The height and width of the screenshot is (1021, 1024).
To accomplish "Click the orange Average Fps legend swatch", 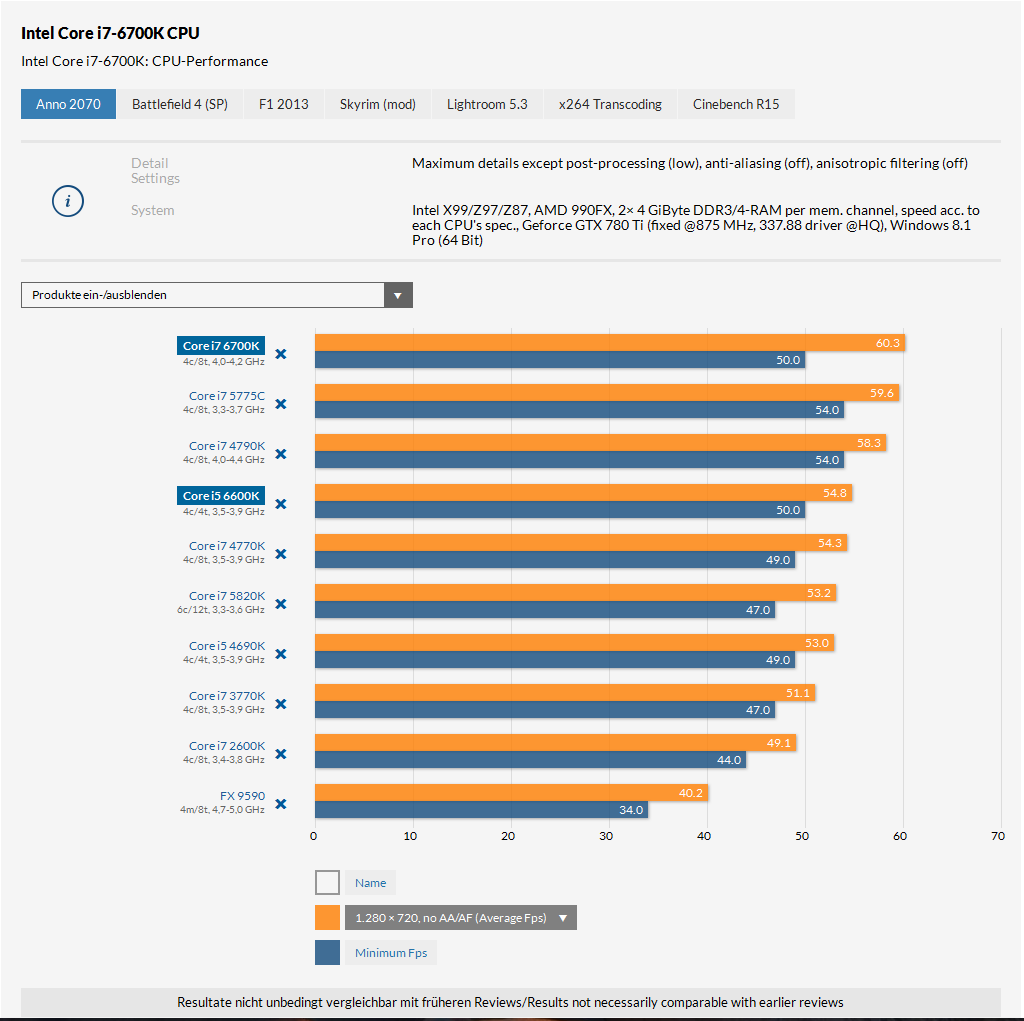I will coord(327,918).
